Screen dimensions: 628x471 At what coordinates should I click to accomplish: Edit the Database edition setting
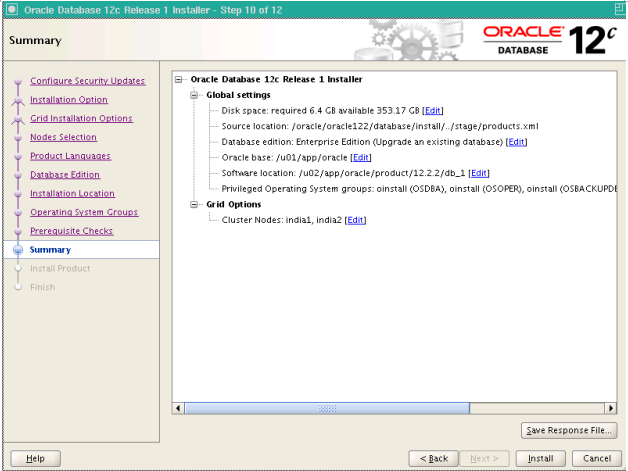tap(516, 142)
